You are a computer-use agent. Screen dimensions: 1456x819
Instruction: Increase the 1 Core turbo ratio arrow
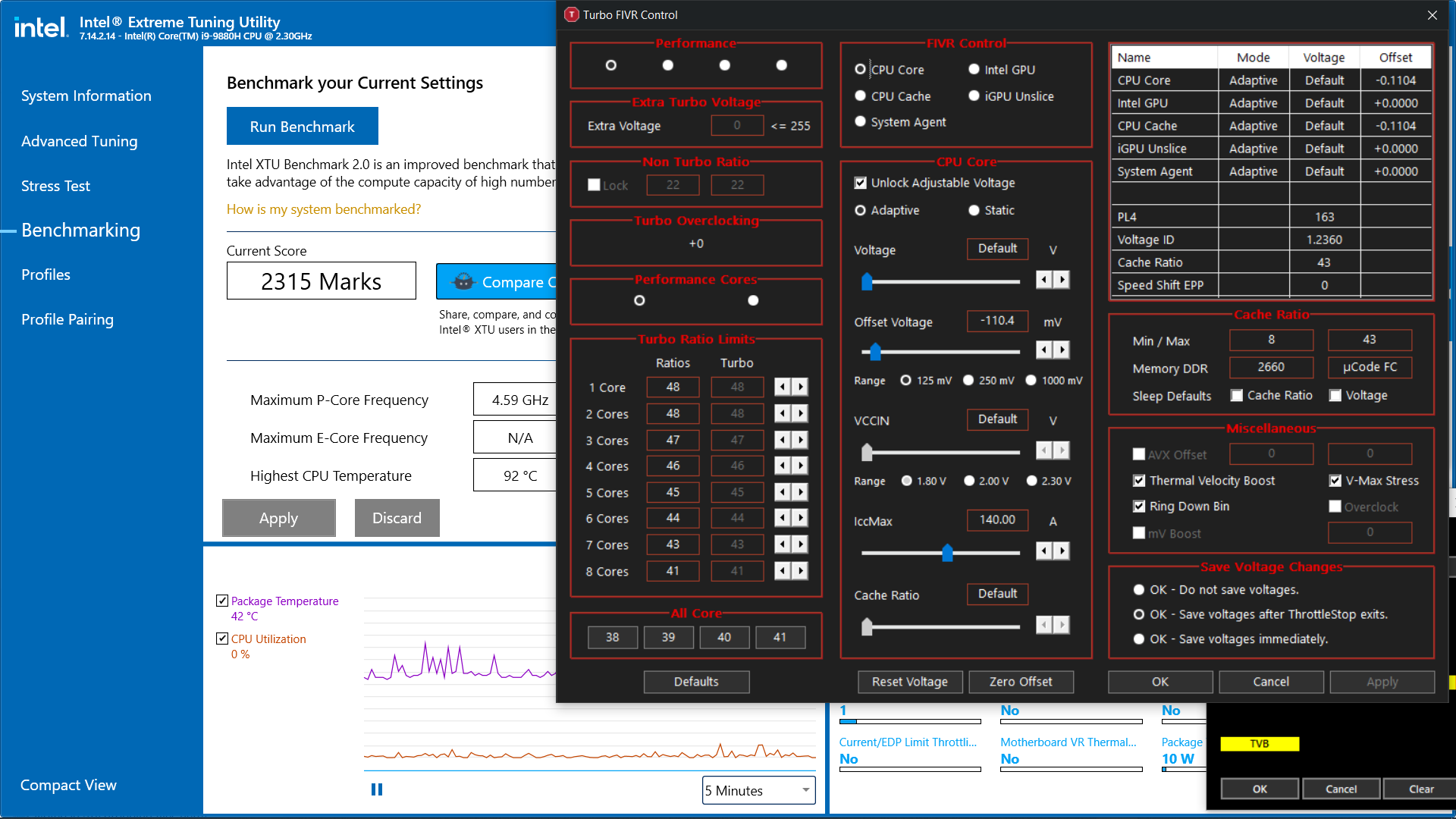point(800,388)
